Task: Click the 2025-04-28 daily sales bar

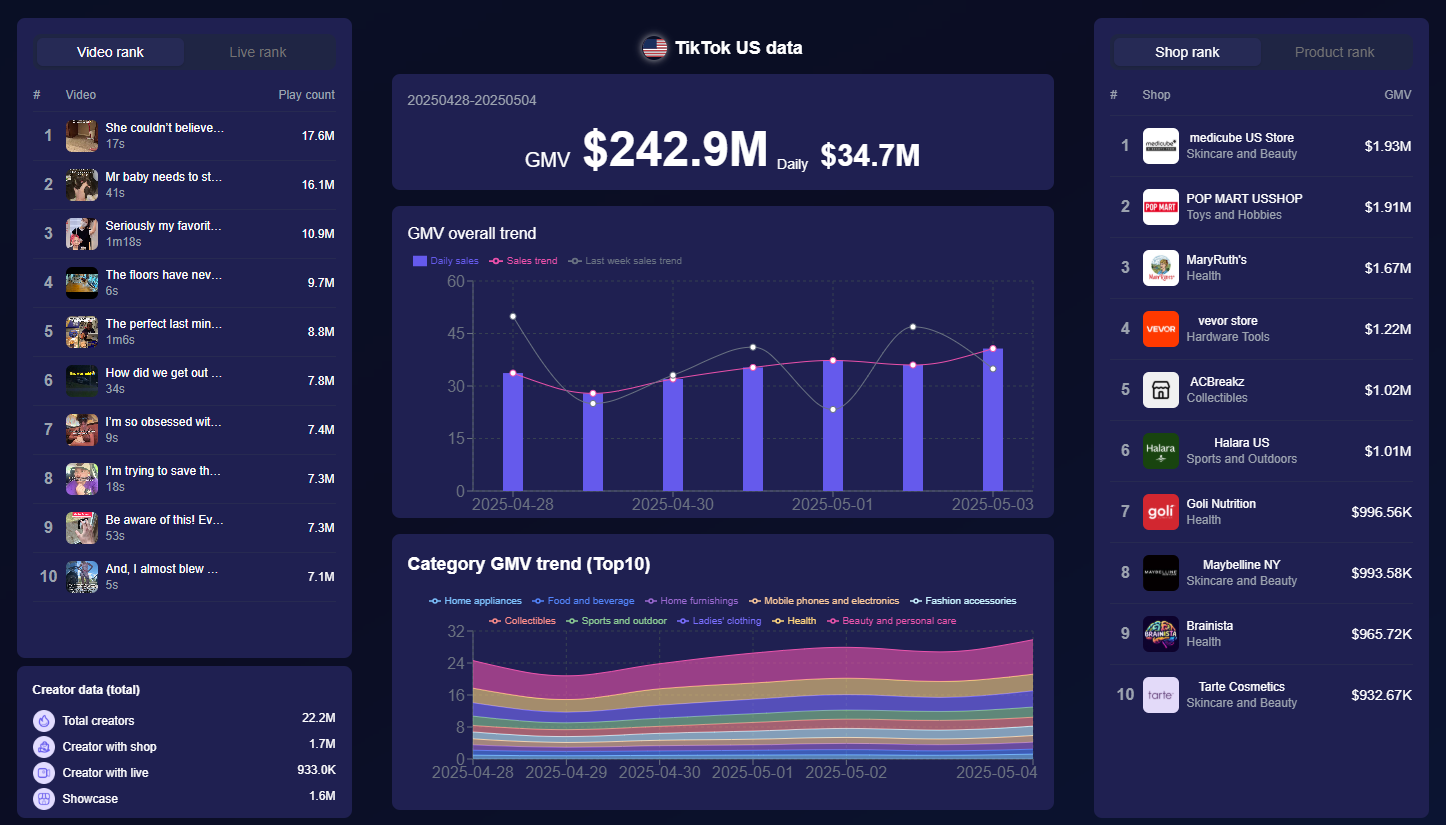Action: (x=513, y=432)
